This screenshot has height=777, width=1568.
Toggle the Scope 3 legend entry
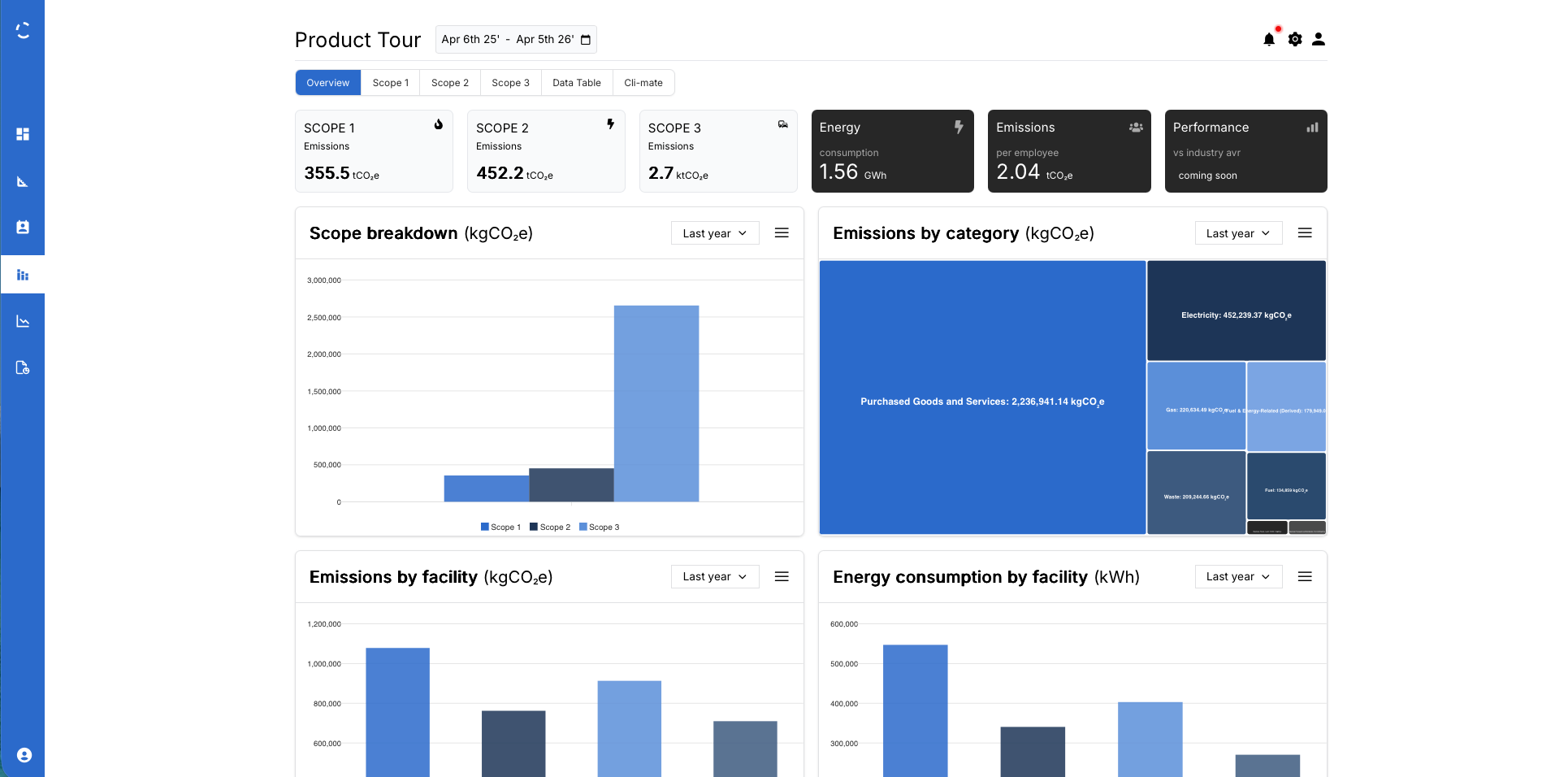[599, 527]
